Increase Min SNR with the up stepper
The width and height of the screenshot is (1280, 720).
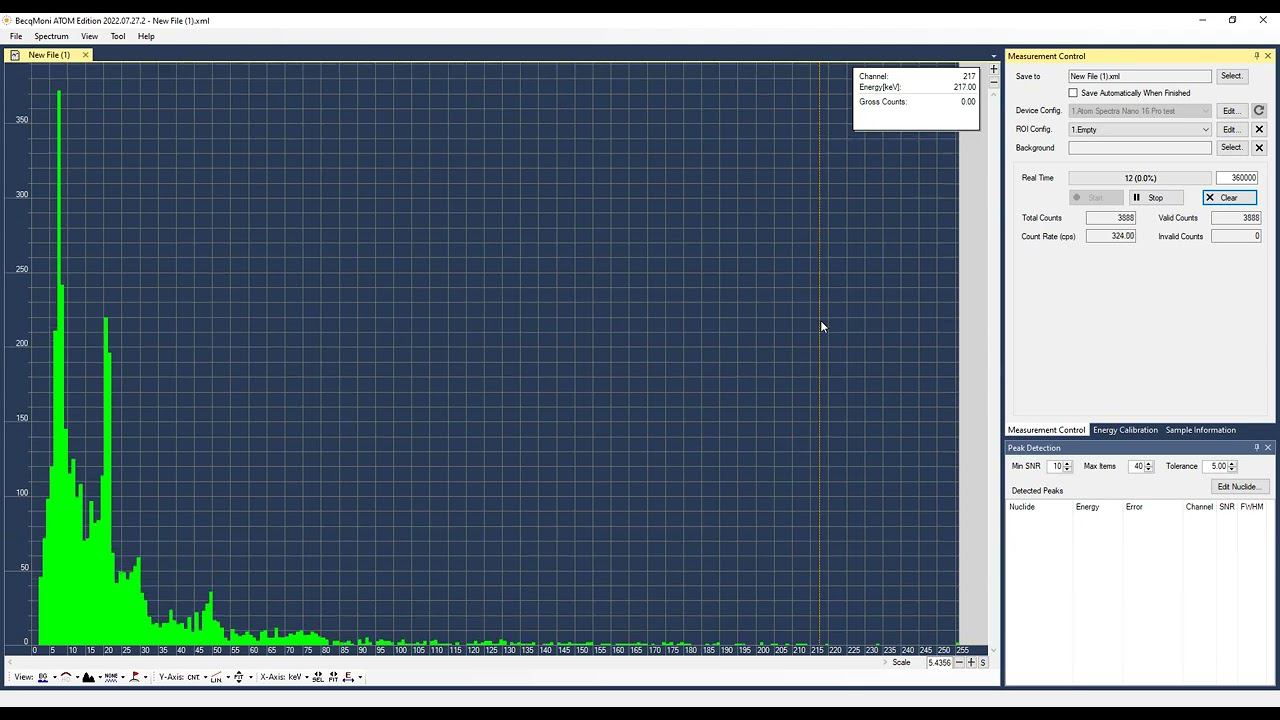(1067, 463)
